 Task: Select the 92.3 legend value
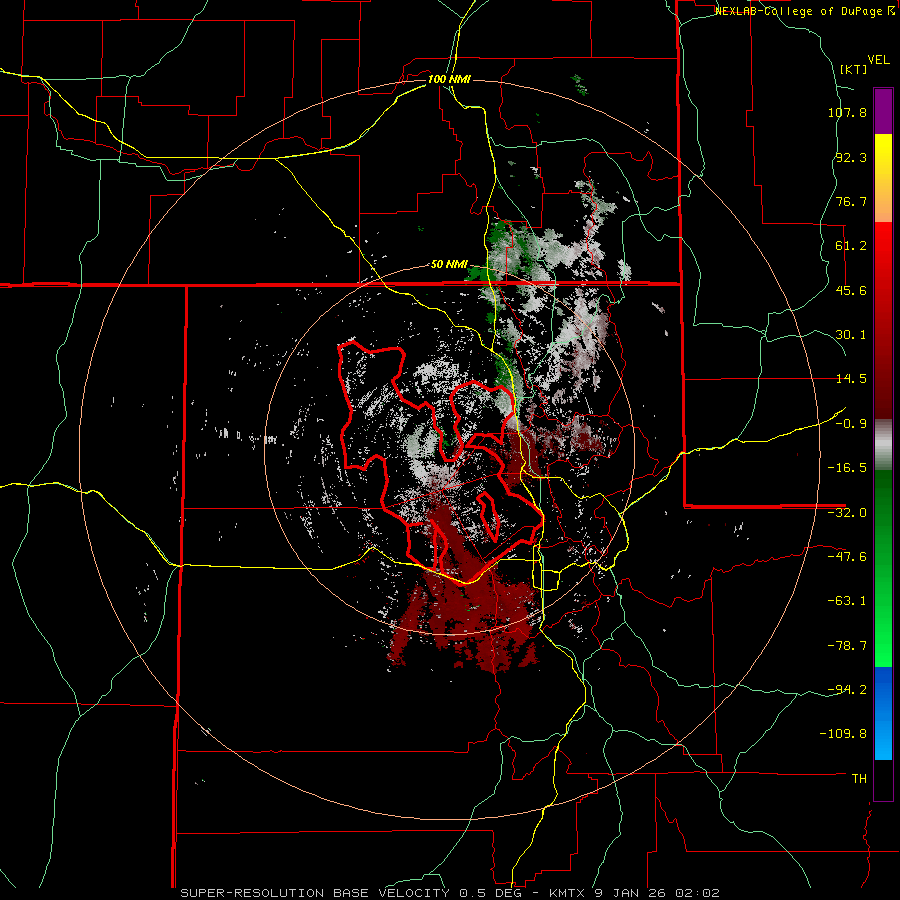pyautogui.click(x=851, y=157)
